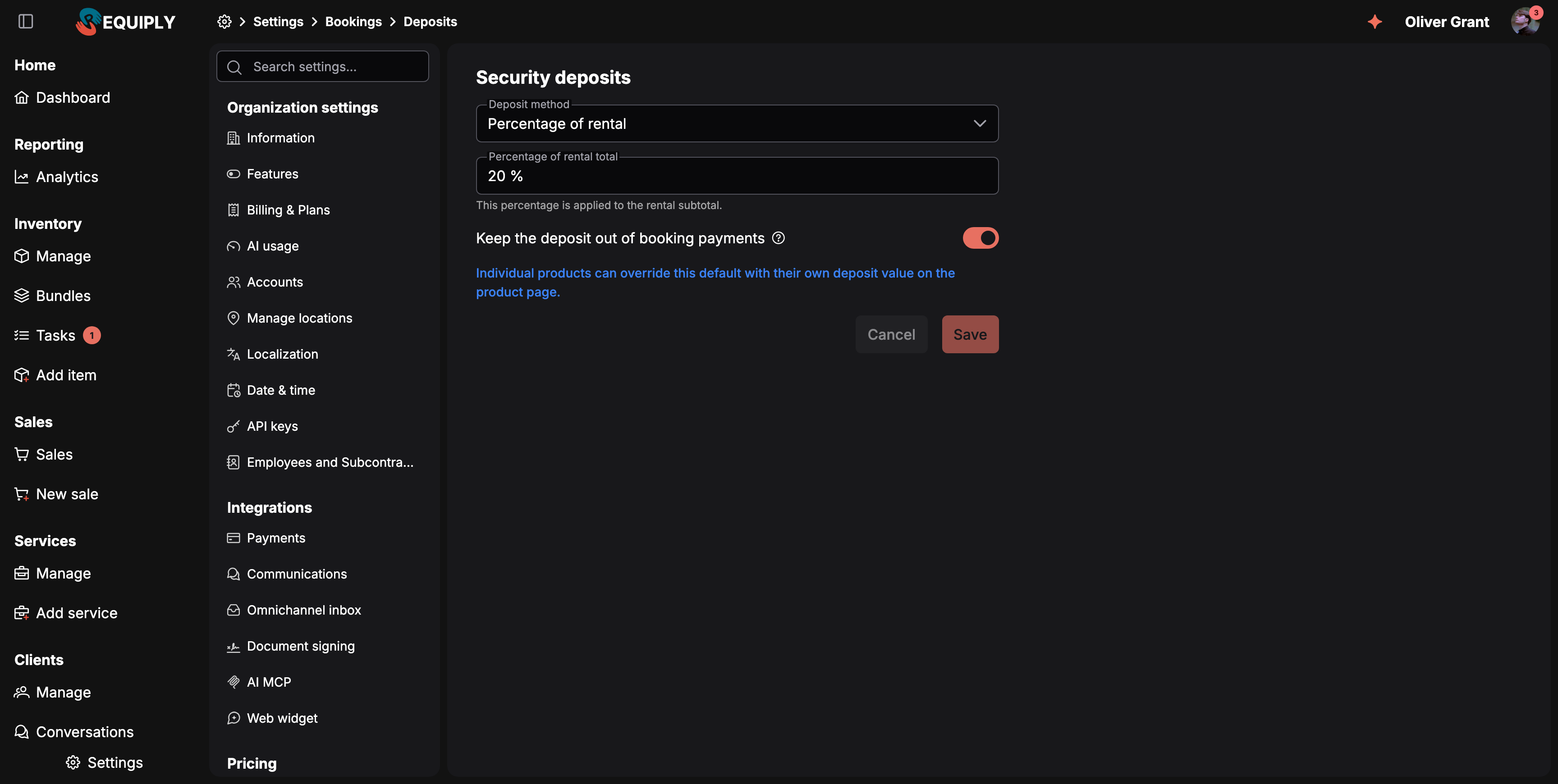Open the Sales page
This screenshot has height=784, width=1558.
point(44,454)
